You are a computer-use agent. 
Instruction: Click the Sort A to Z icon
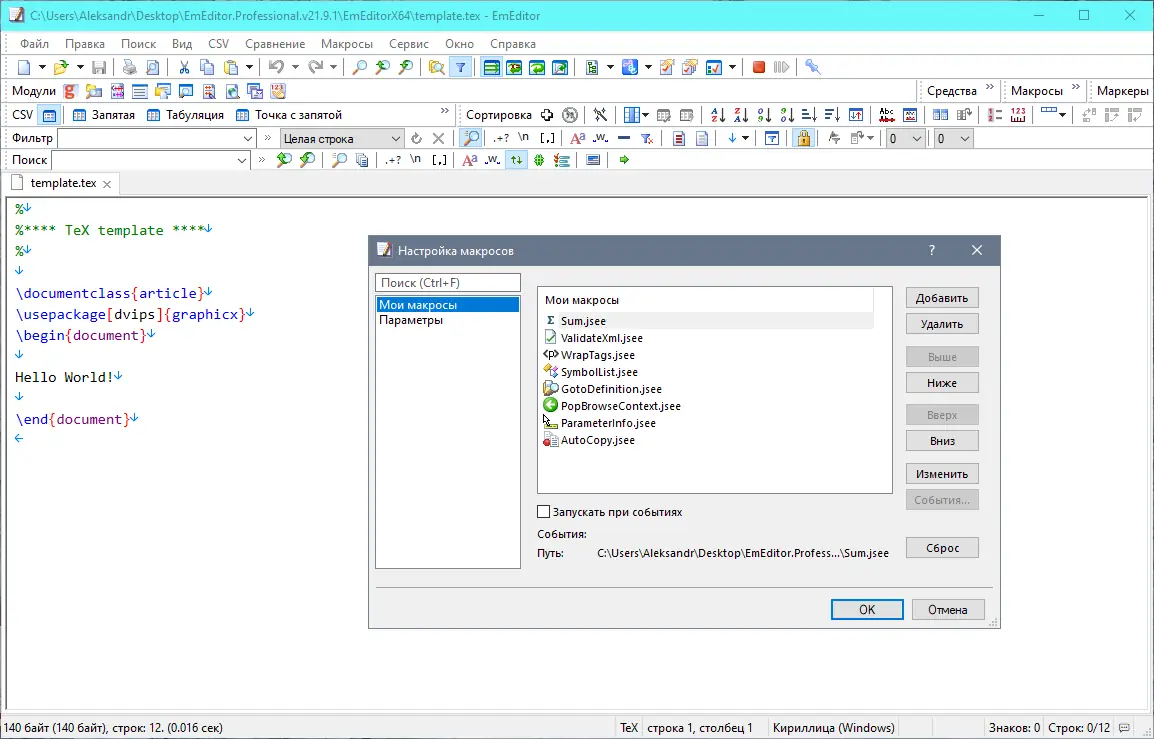pyautogui.click(x=718, y=115)
